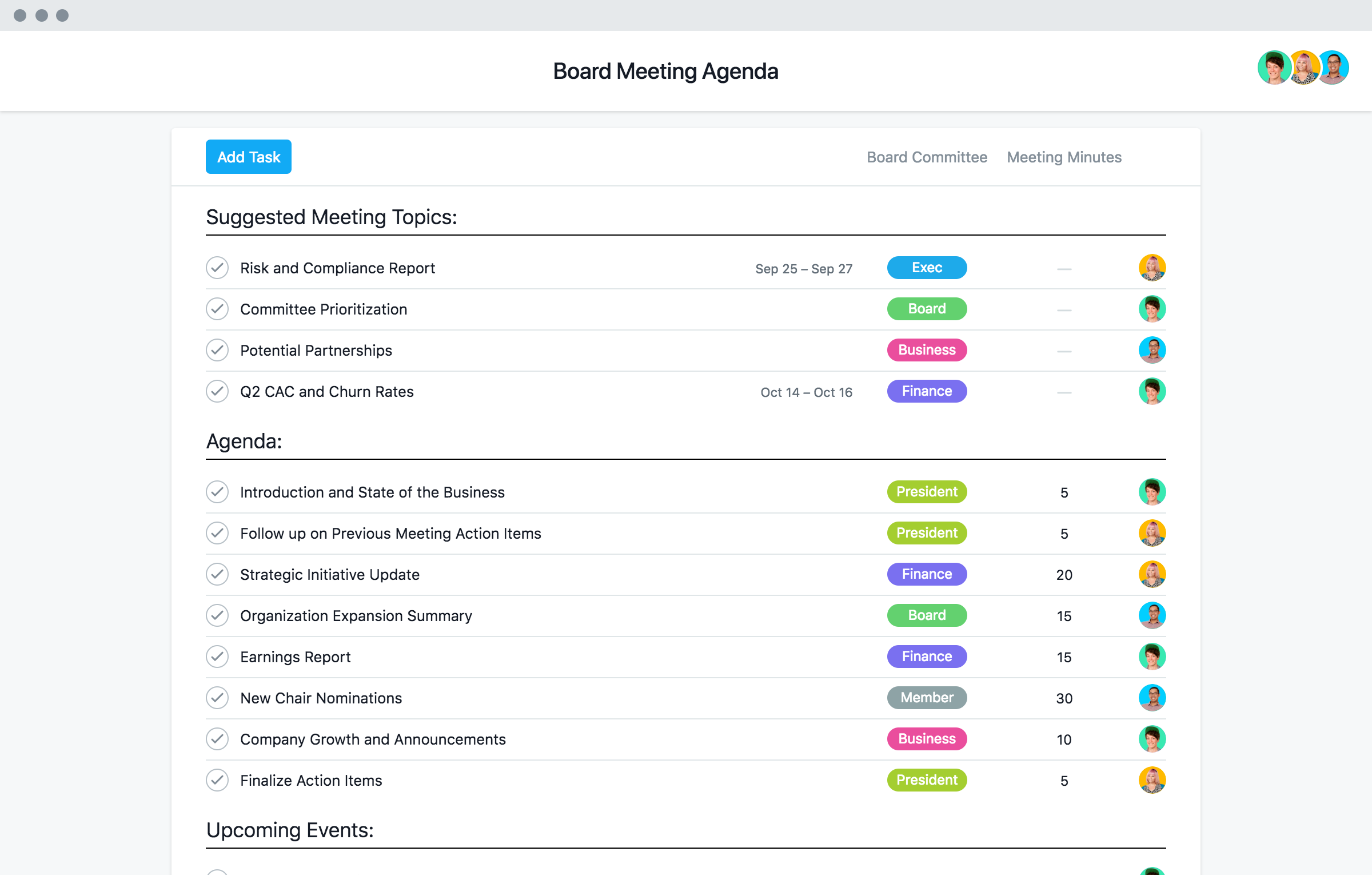Click the Finance tag on Strategic Initiative Update
Screen dimensions: 1372x875
[x=925, y=573]
